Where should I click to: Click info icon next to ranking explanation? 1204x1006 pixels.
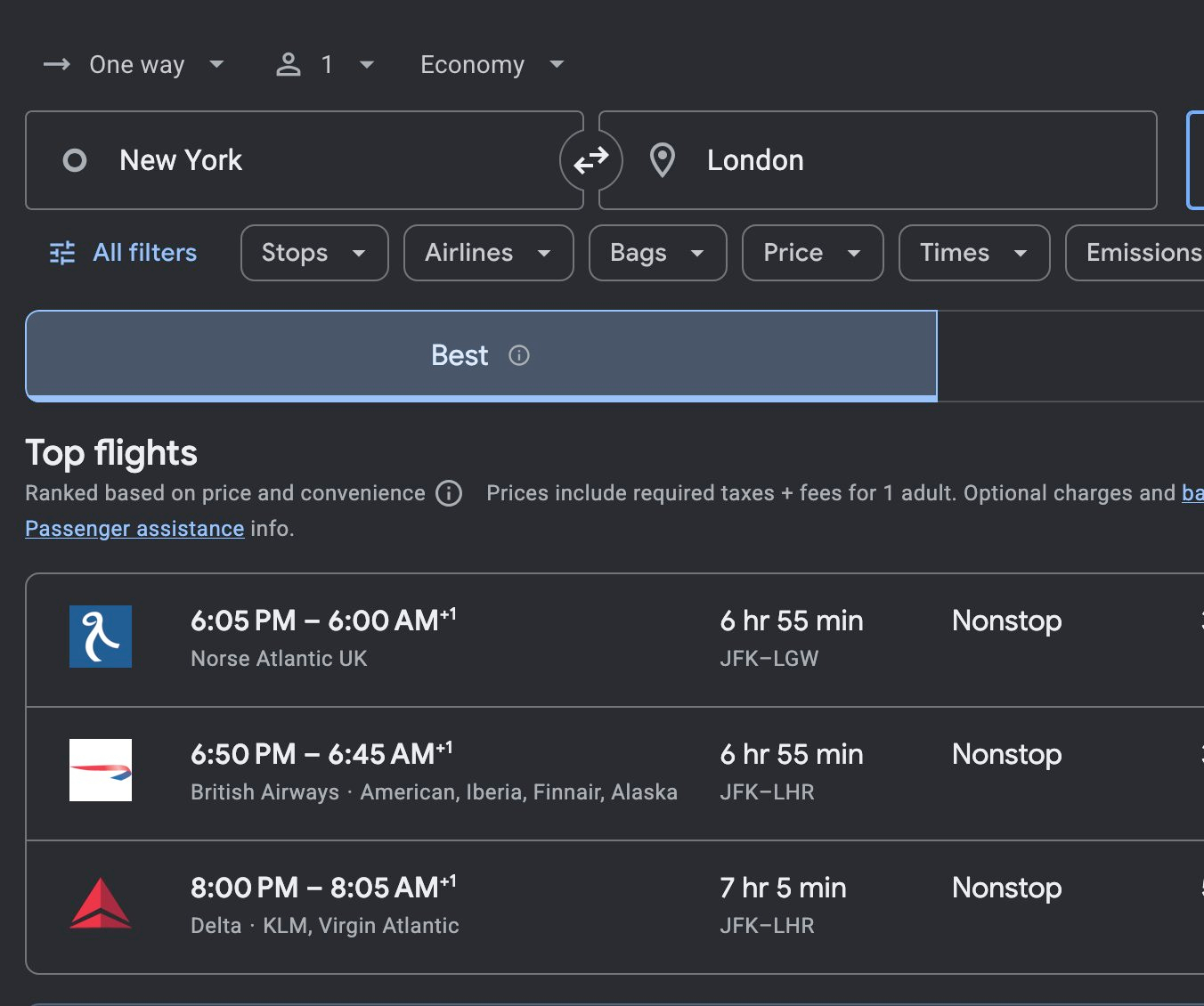tap(449, 493)
